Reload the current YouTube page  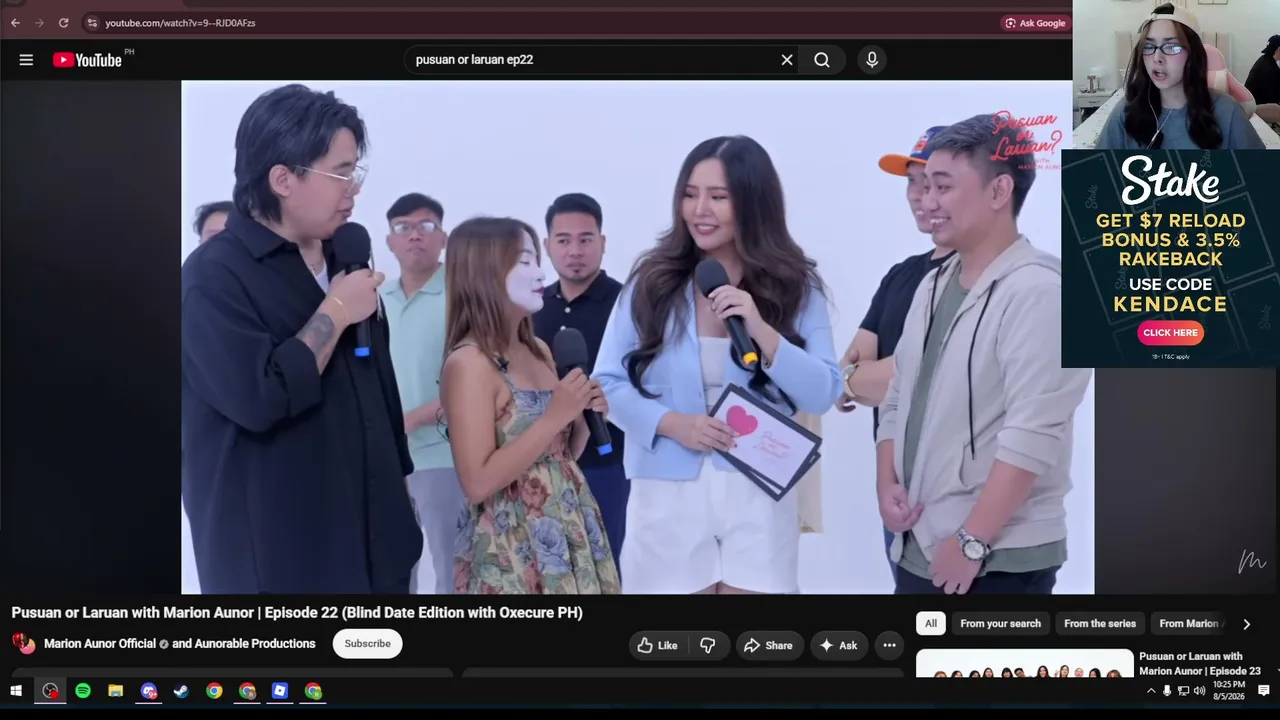click(63, 23)
